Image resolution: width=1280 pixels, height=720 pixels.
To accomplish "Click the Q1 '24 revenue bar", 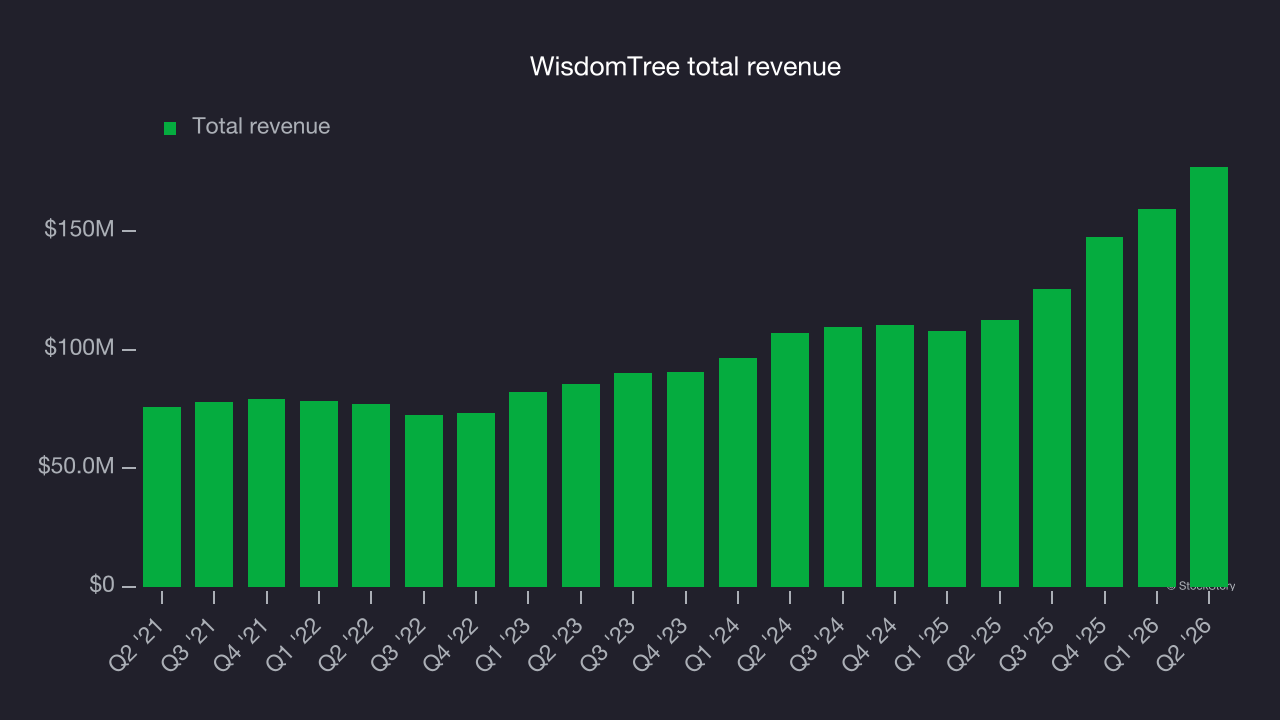I will pos(738,472).
